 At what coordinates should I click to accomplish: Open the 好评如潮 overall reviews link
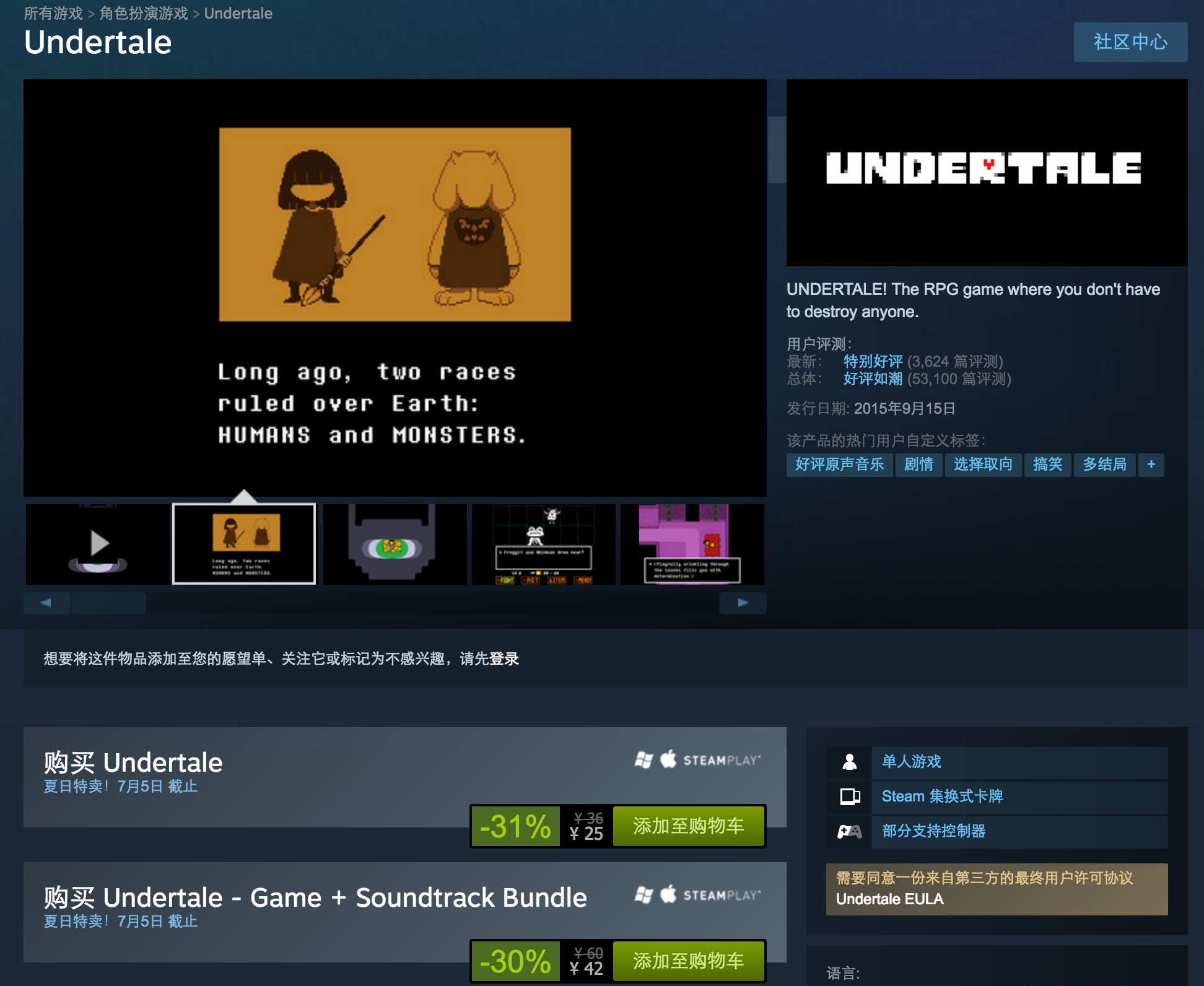873,379
